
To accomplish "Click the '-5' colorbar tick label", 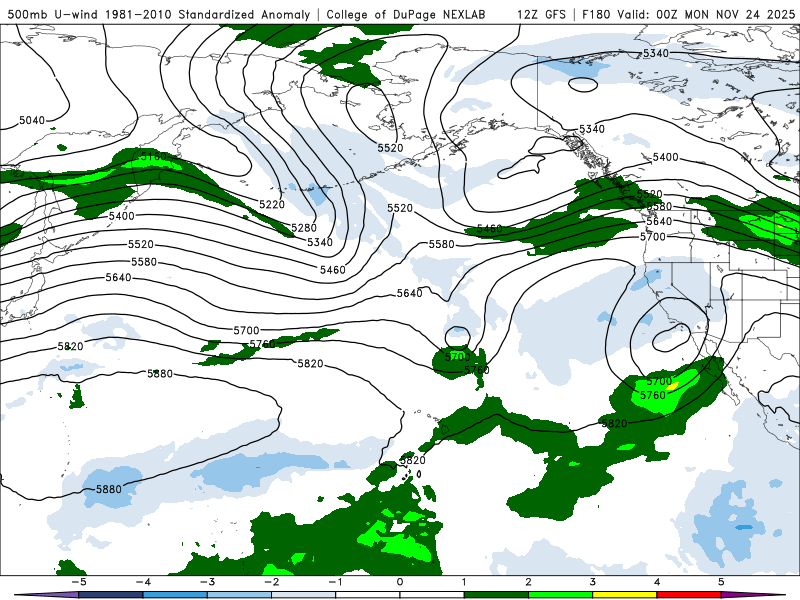I will (x=79, y=582).
